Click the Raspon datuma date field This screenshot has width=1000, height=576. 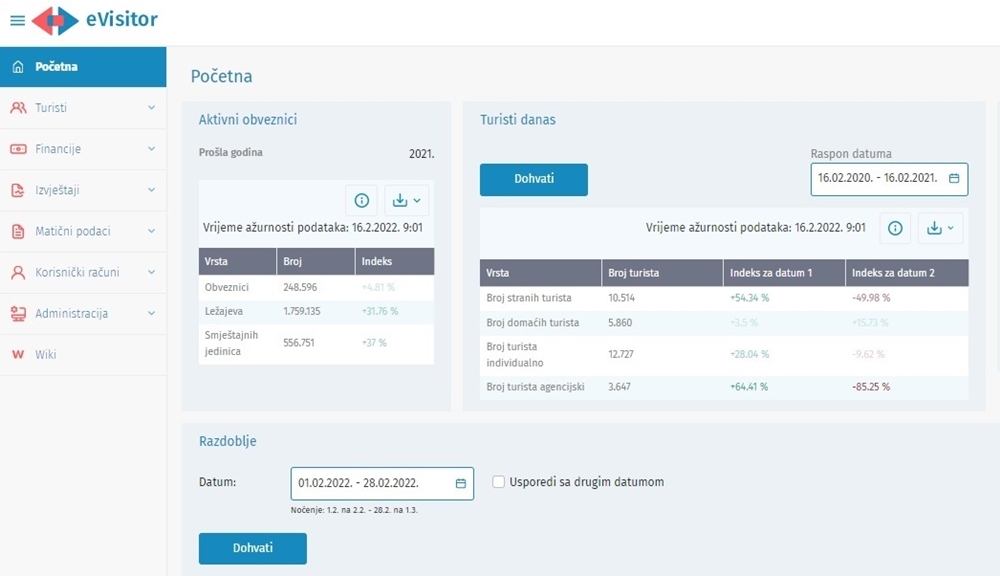(x=877, y=179)
